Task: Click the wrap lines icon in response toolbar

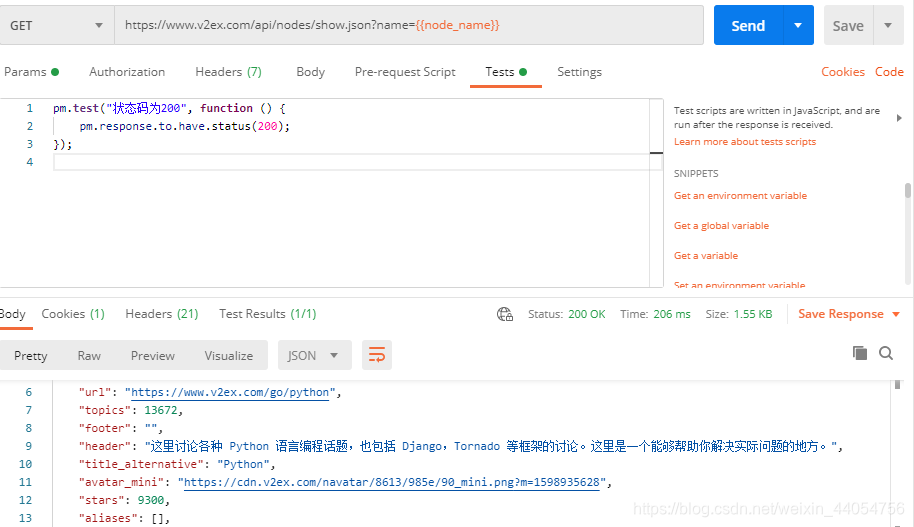Action: click(x=377, y=355)
